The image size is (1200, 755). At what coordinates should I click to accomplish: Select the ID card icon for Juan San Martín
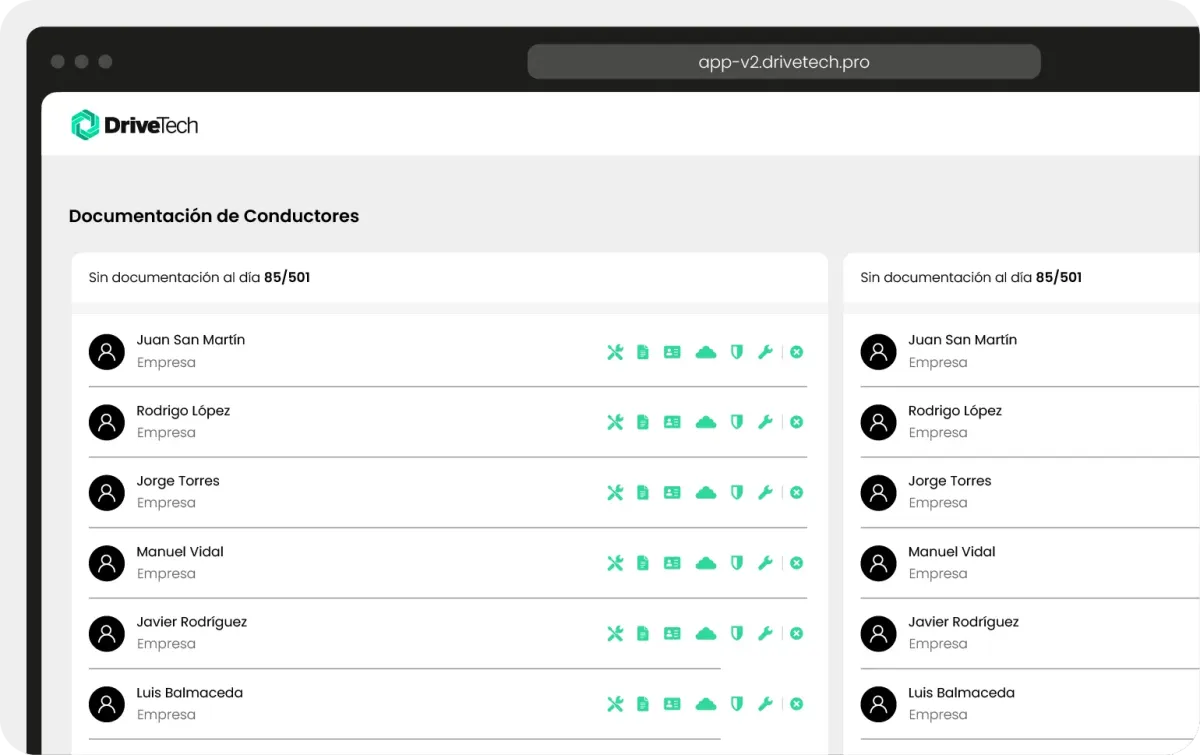[x=672, y=352]
